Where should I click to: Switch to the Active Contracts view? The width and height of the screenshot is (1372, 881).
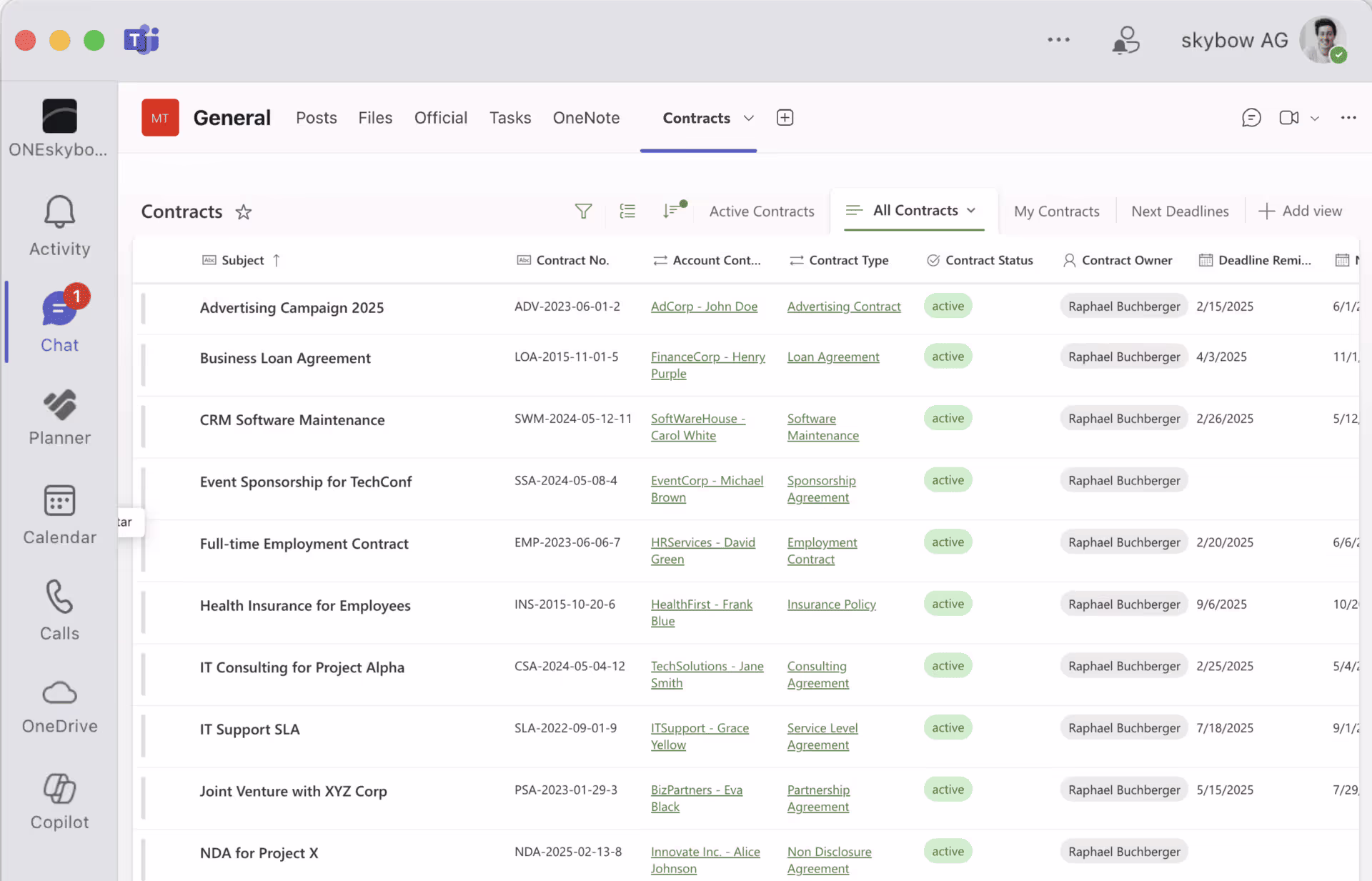coord(762,211)
